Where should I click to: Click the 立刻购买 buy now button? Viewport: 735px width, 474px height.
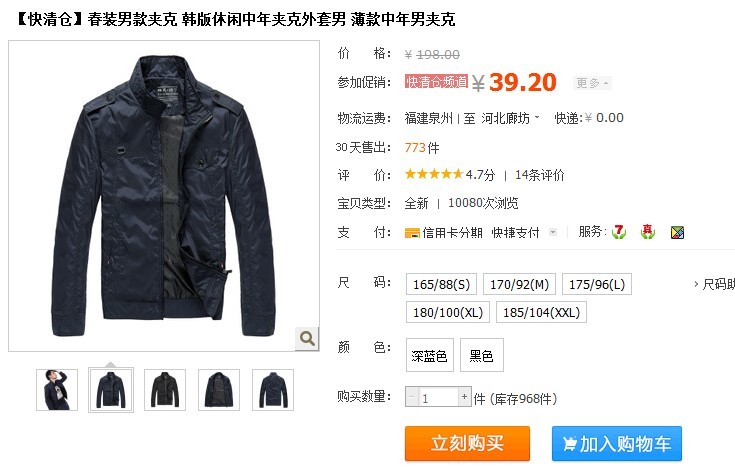[467, 444]
